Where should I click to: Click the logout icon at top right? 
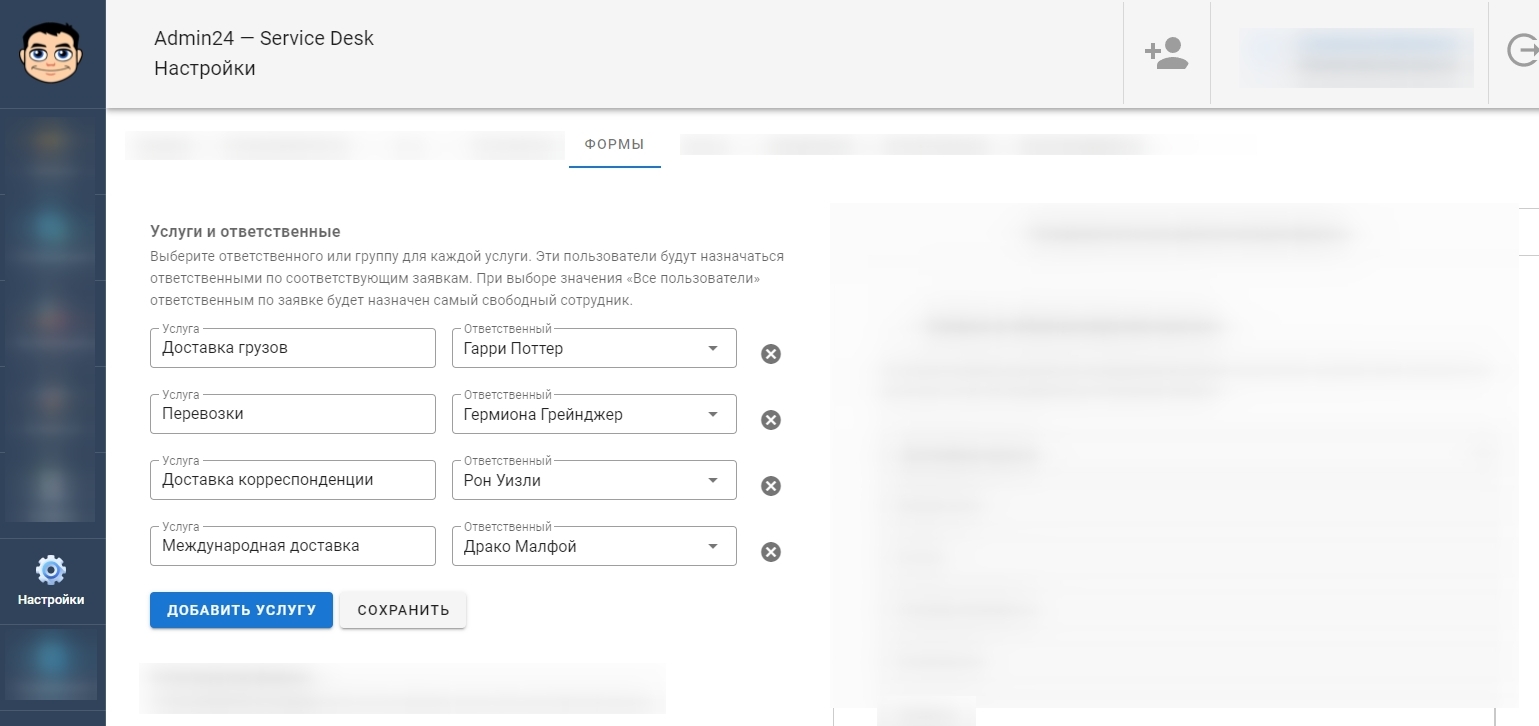1522,50
